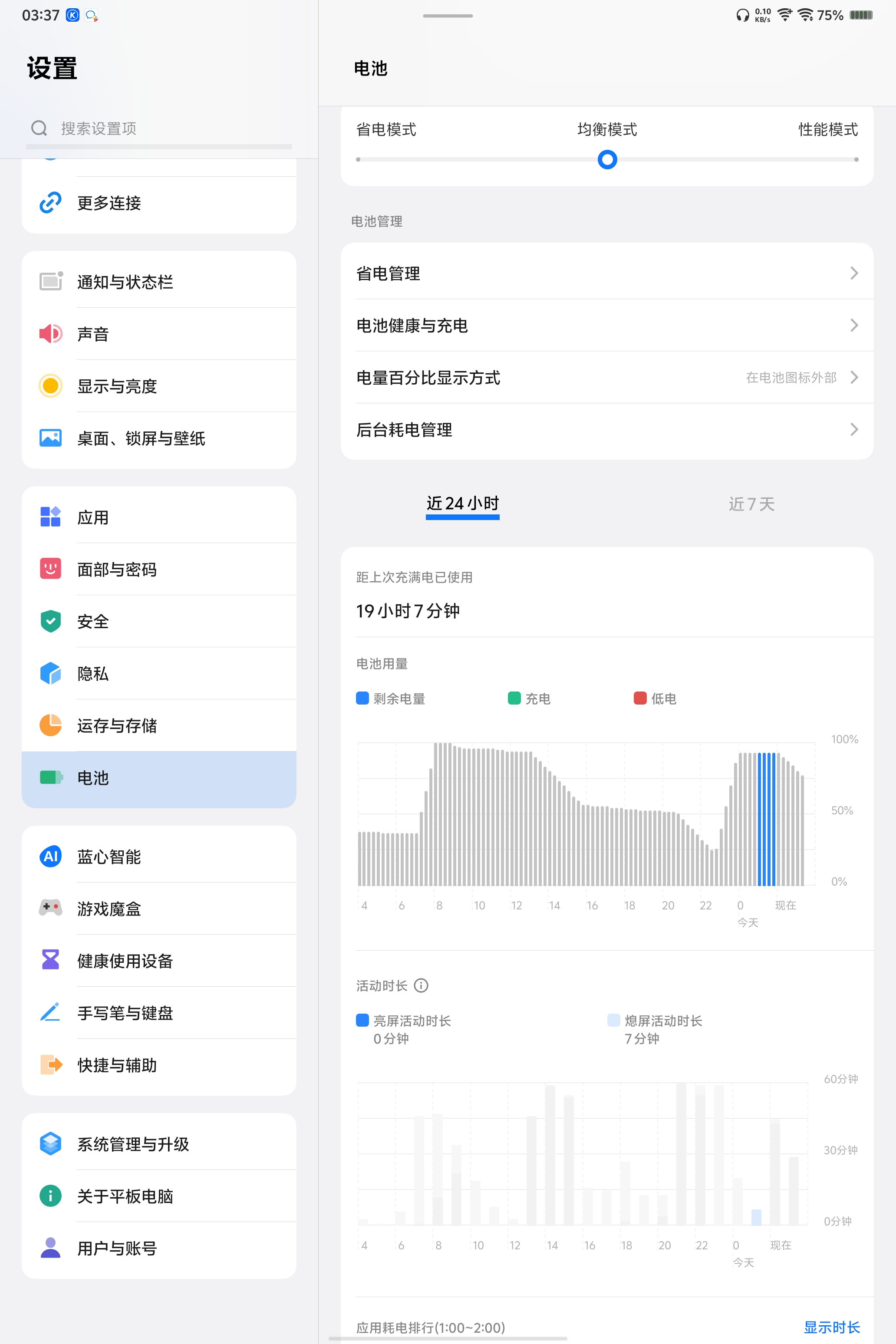Tap 应用耗电排行(1:00~2:00) heading
Screen dimensions: 896x1344
pos(431,1327)
